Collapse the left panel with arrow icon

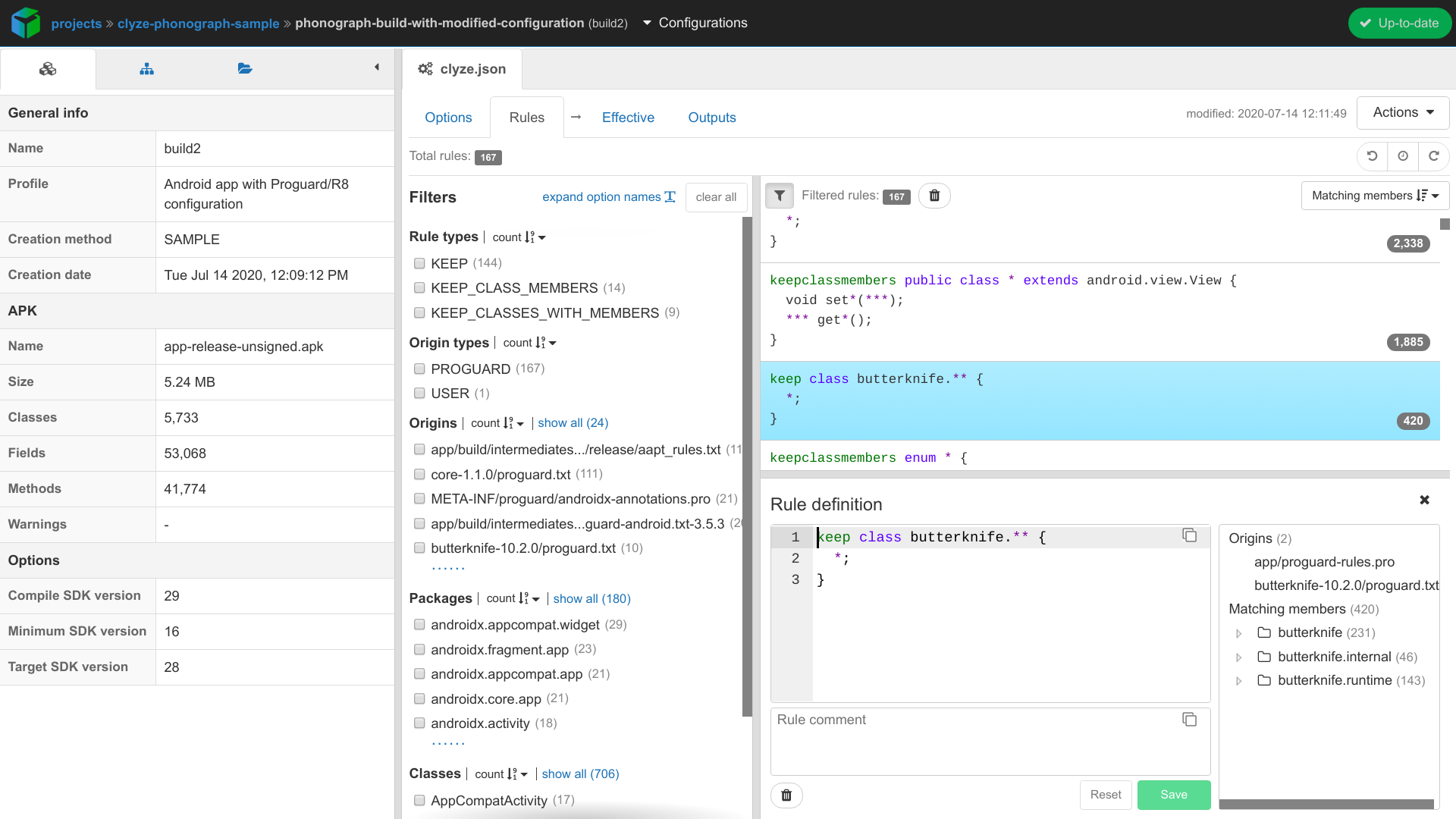coord(377,67)
